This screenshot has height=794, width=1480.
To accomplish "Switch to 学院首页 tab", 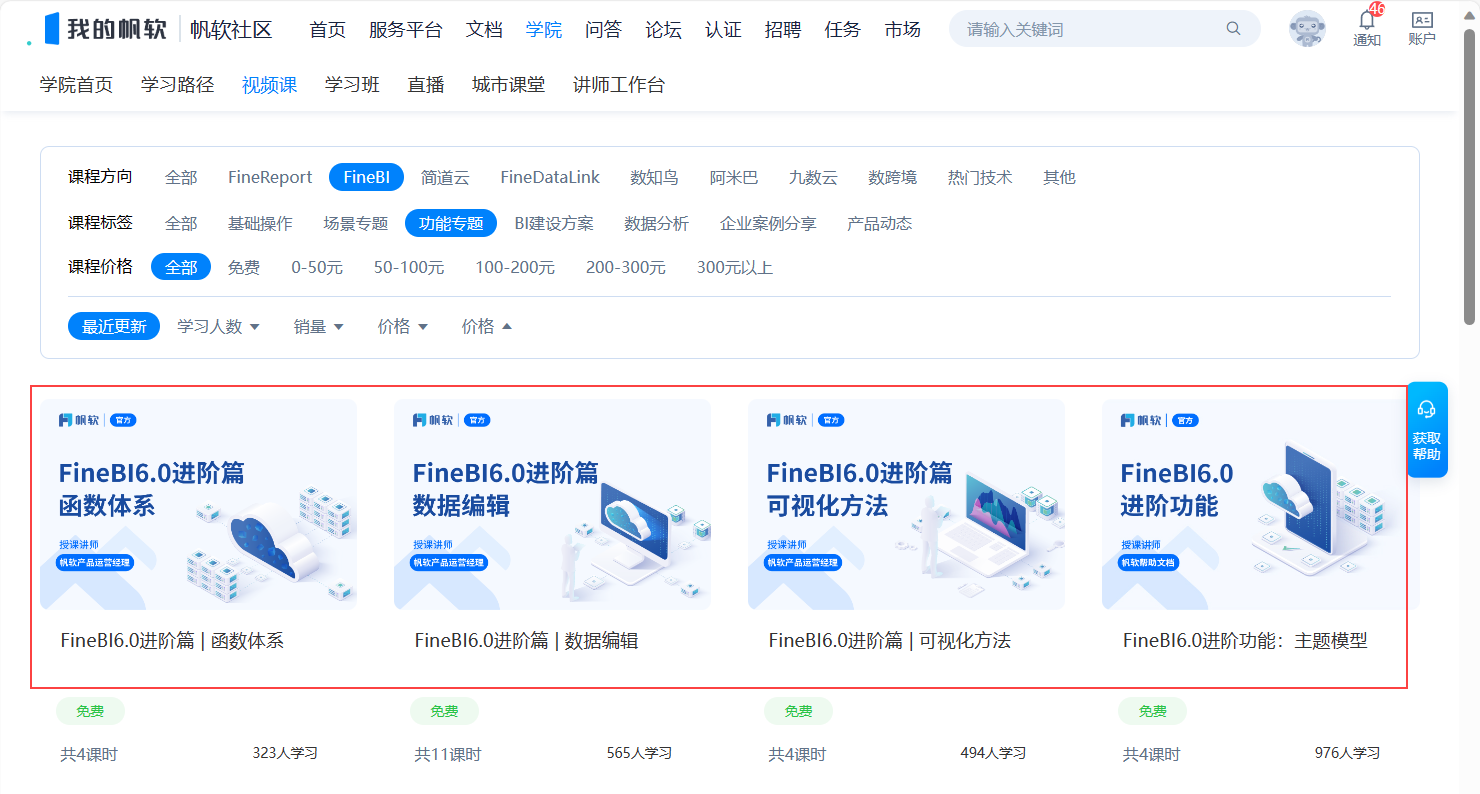I will click(x=76, y=85).
